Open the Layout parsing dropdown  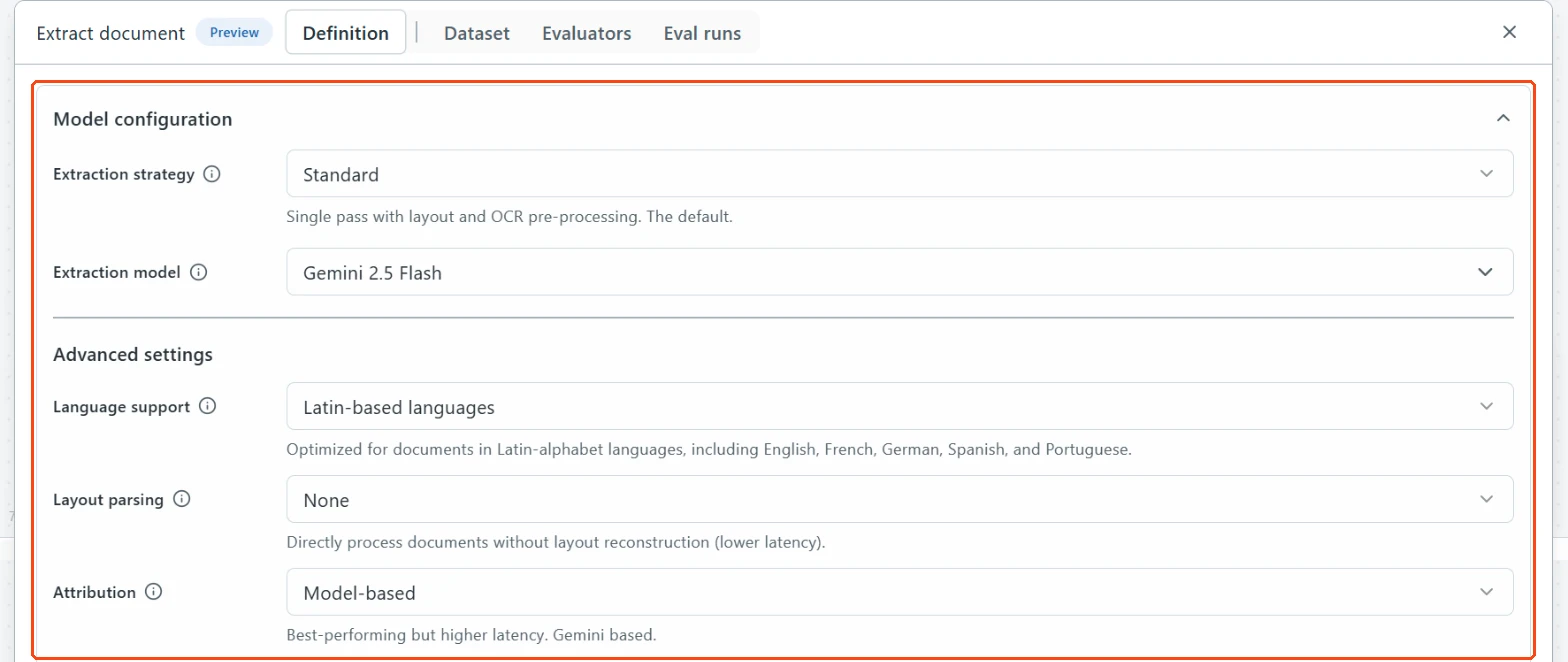(899, 499)
